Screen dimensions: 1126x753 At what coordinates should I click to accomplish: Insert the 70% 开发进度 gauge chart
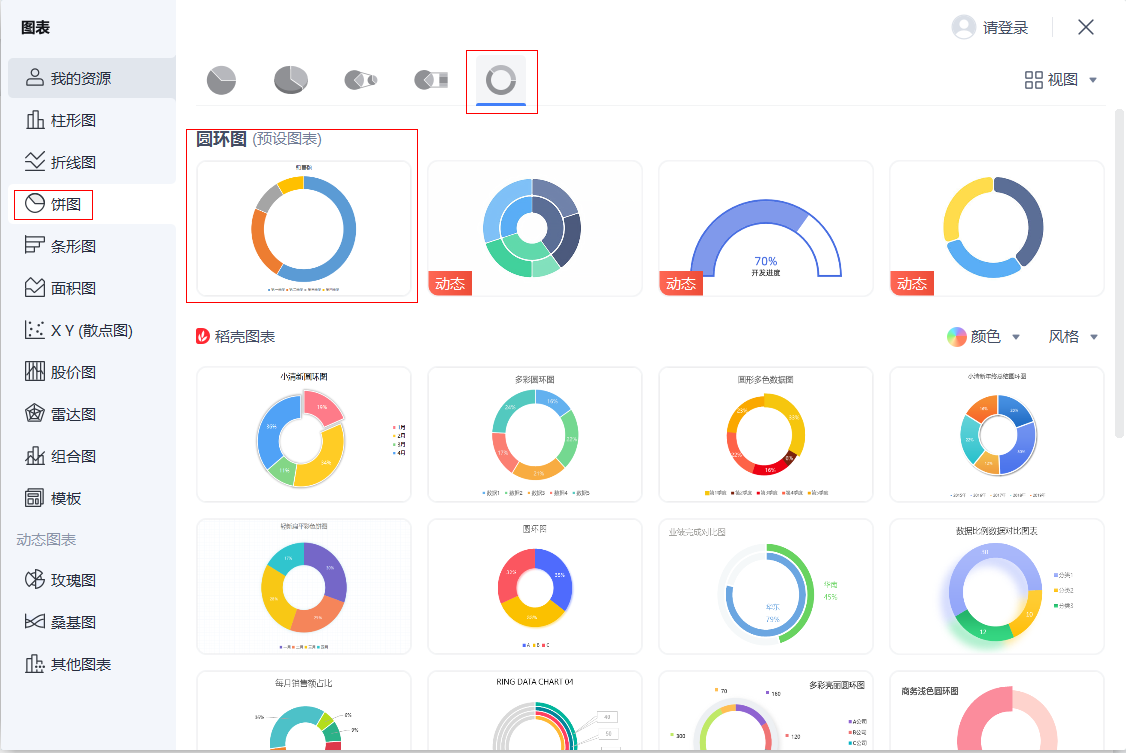click(x=766, y=228)
